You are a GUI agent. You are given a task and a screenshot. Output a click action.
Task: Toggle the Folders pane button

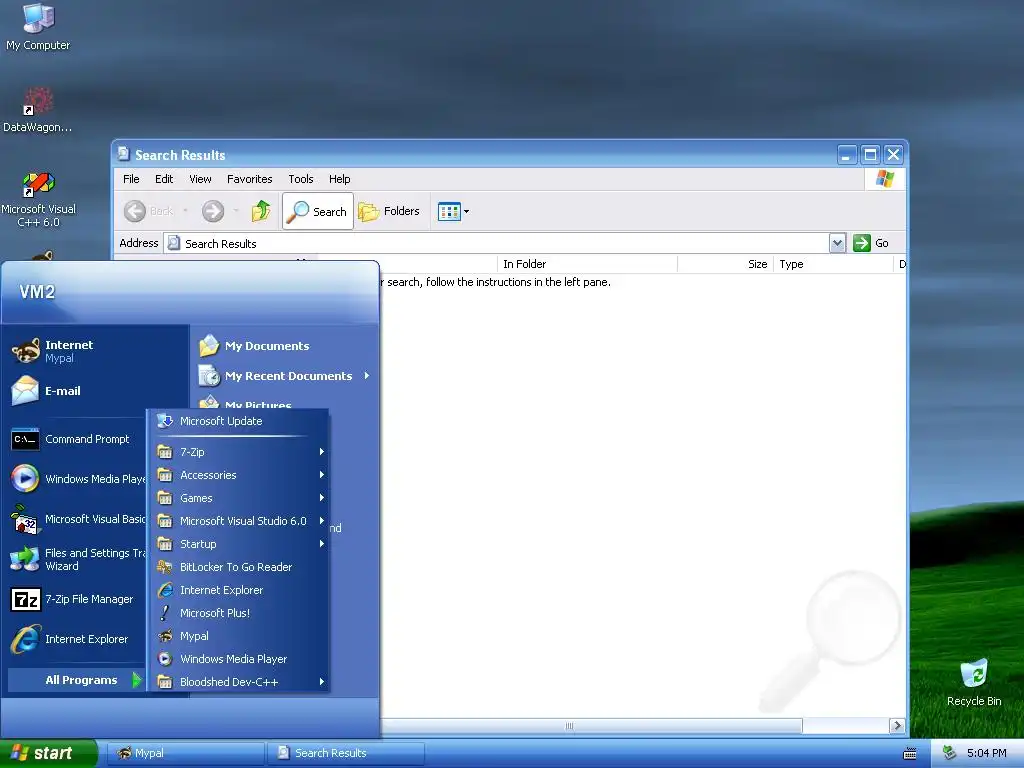(389, 211)
